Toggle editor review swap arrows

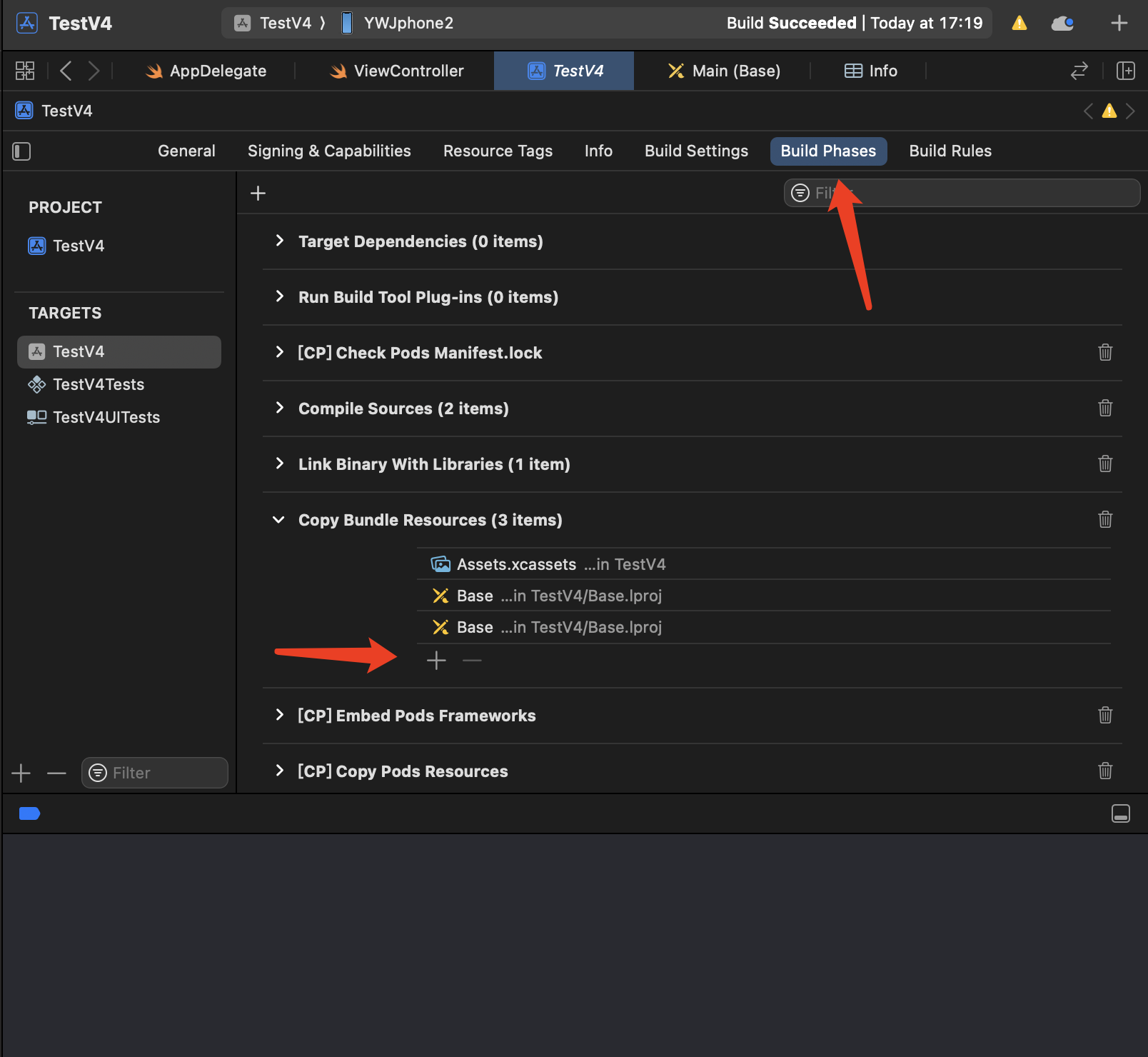click(x=1079, y=71)
